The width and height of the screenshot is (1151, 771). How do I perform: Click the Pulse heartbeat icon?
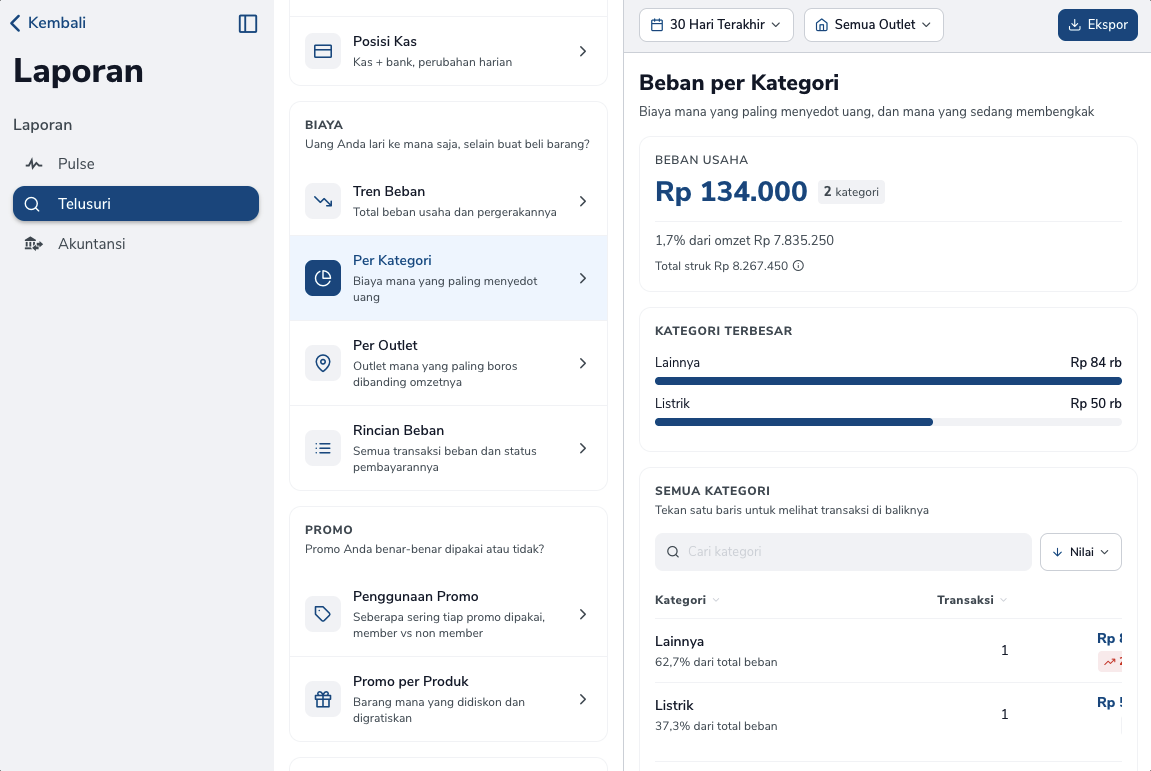[x=33, y=164]
